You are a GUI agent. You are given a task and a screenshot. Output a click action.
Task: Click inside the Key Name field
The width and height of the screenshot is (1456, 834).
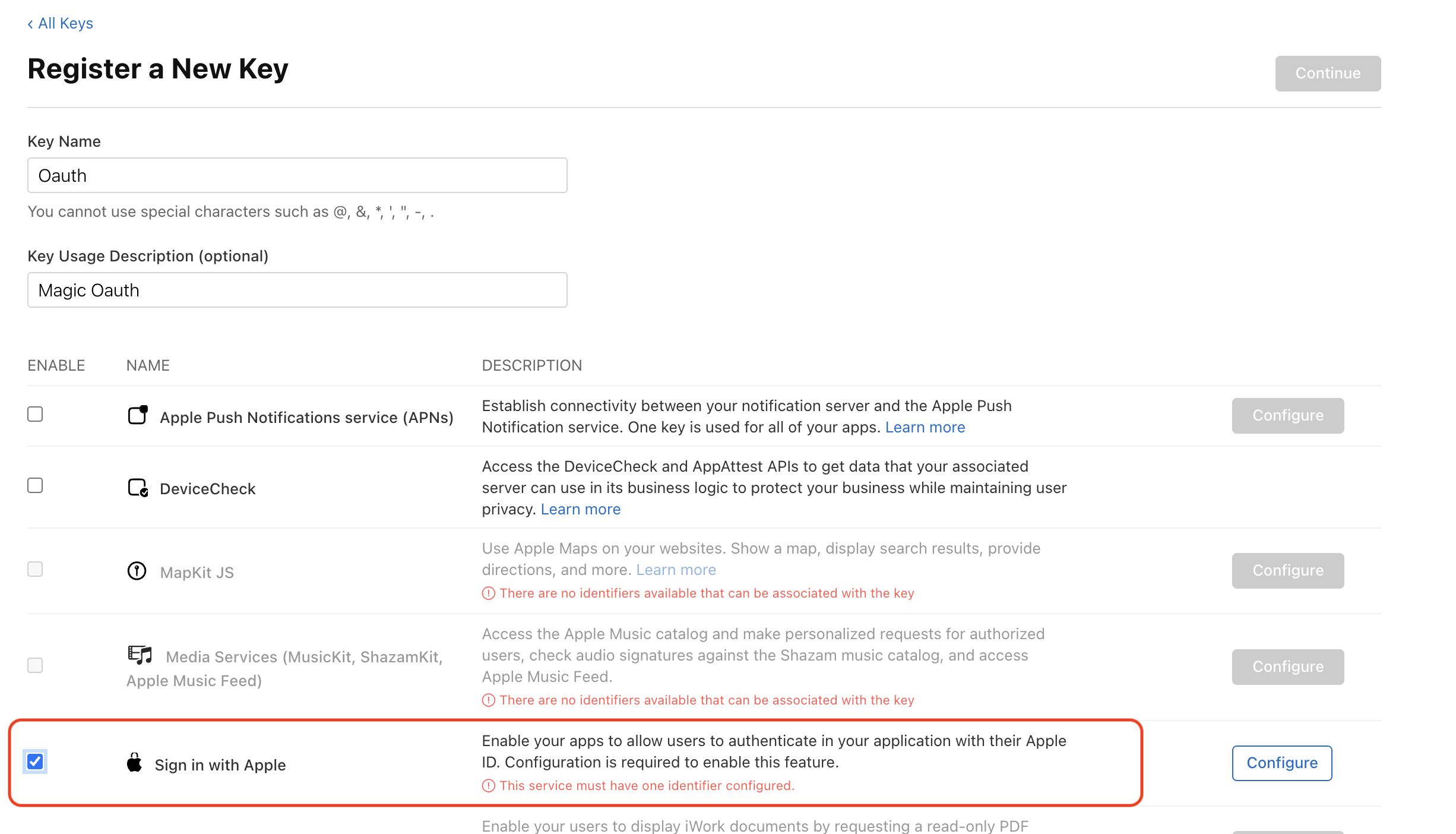[x=297, y=175]
